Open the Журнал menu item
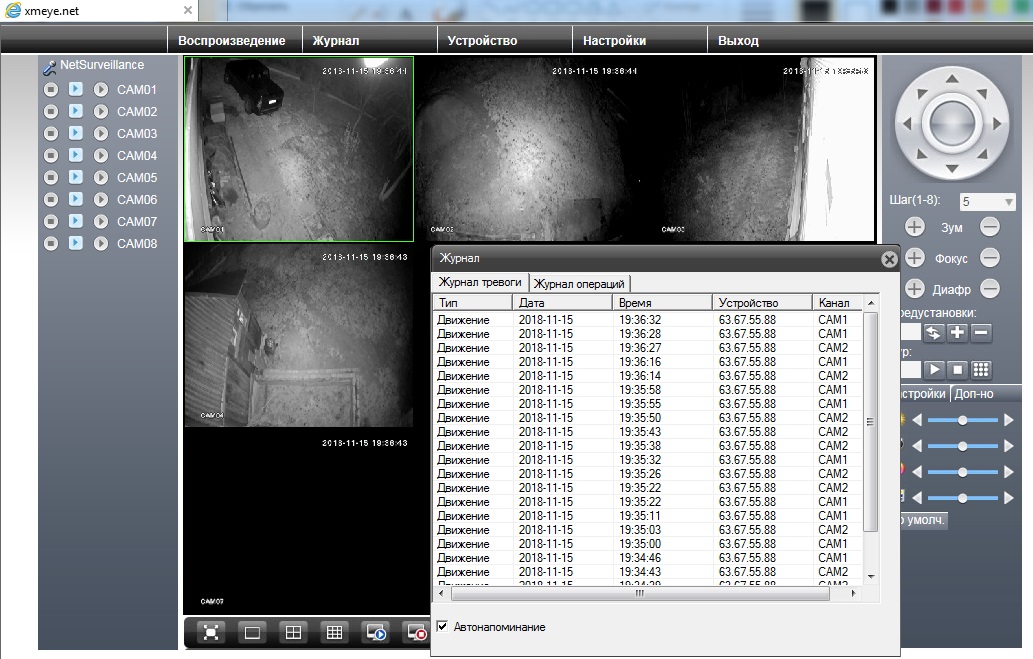1033x659 pixels. click(336, 41)
